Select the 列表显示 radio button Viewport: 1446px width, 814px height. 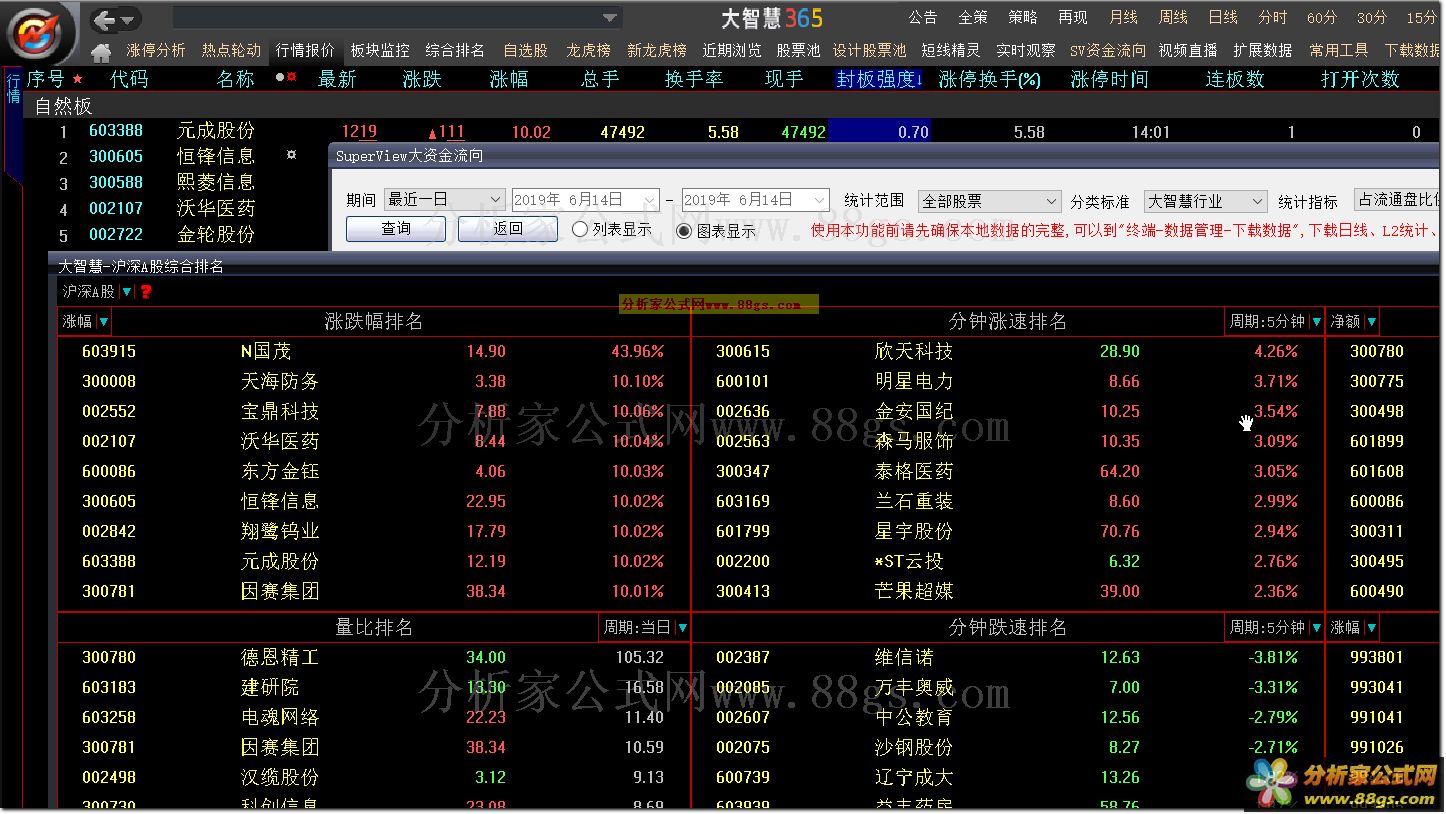pyautogui.click(x=580, y=230)
